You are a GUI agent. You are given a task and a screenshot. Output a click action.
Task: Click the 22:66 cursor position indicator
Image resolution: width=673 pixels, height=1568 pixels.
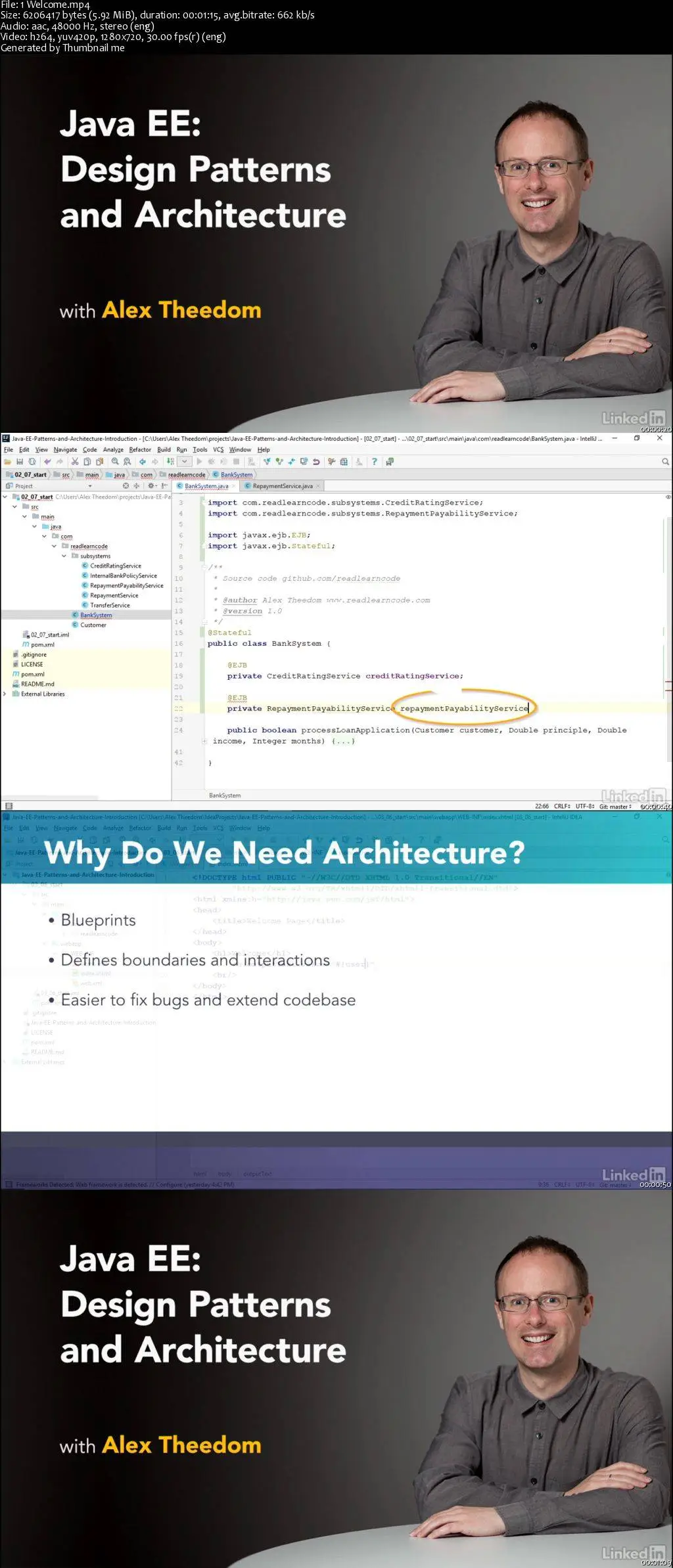click(x=542, y=806)
